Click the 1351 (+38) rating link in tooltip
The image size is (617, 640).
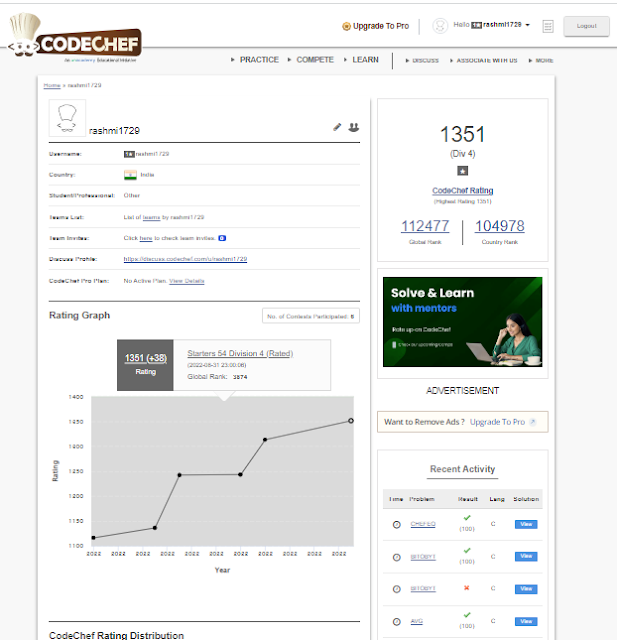click(146, 358)
